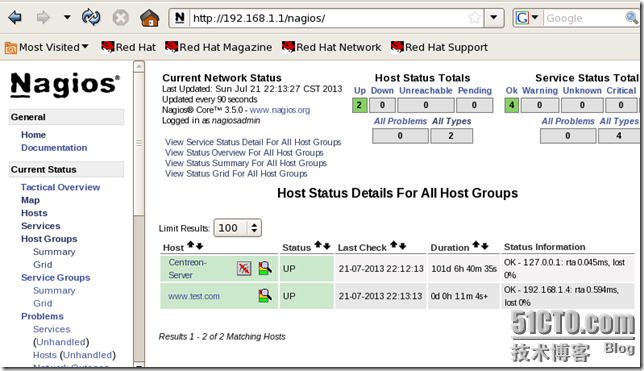Click the Unknown service status header
This screenshot has height=371, width=644.
(x=582, y=90)
